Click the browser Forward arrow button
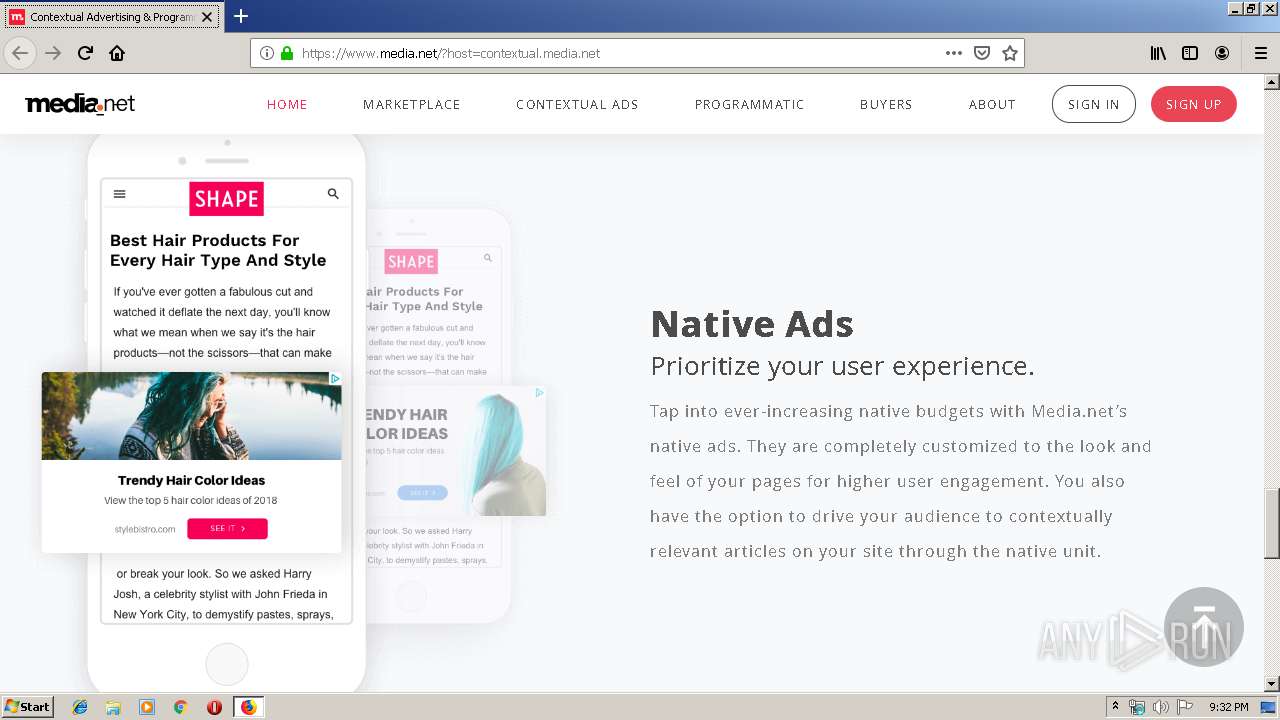 (x=53, y=53)
